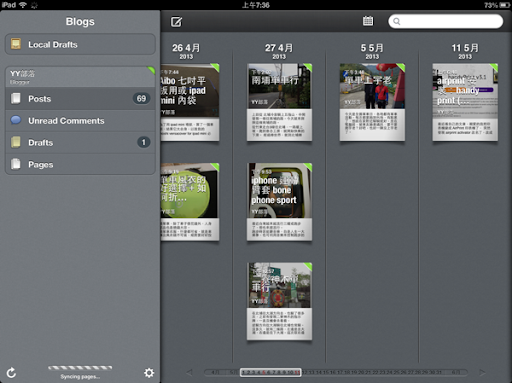Image resolution: width=512 pixels, height=383 pixels.
Task: Go to previous timeline period
Action: click(189, 372)
